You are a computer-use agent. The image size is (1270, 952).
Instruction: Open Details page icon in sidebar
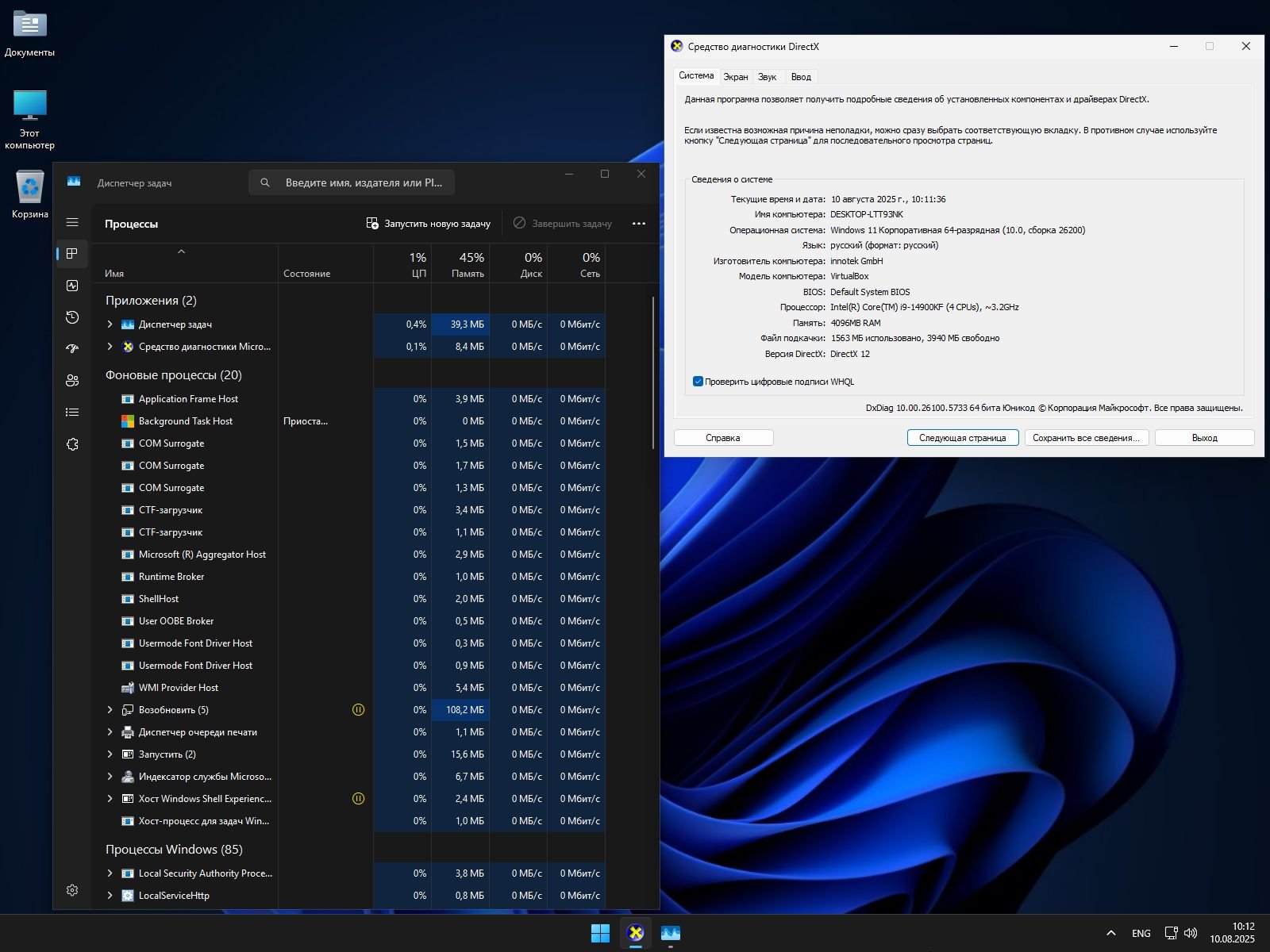(72, 413)
